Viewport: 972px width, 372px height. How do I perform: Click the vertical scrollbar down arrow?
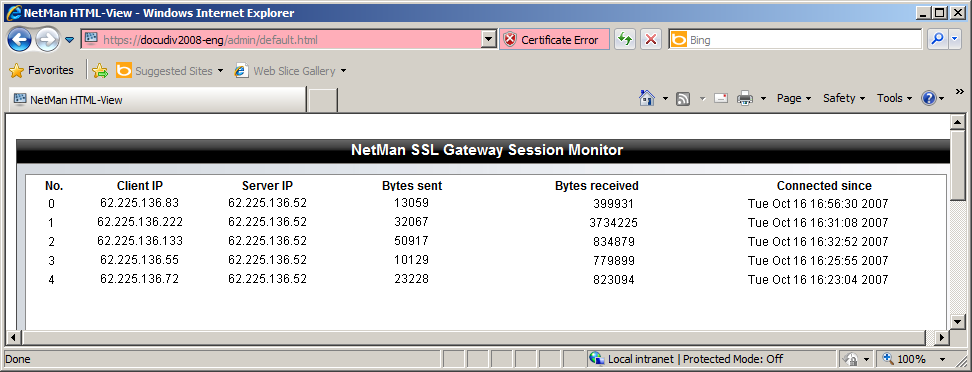958,321
